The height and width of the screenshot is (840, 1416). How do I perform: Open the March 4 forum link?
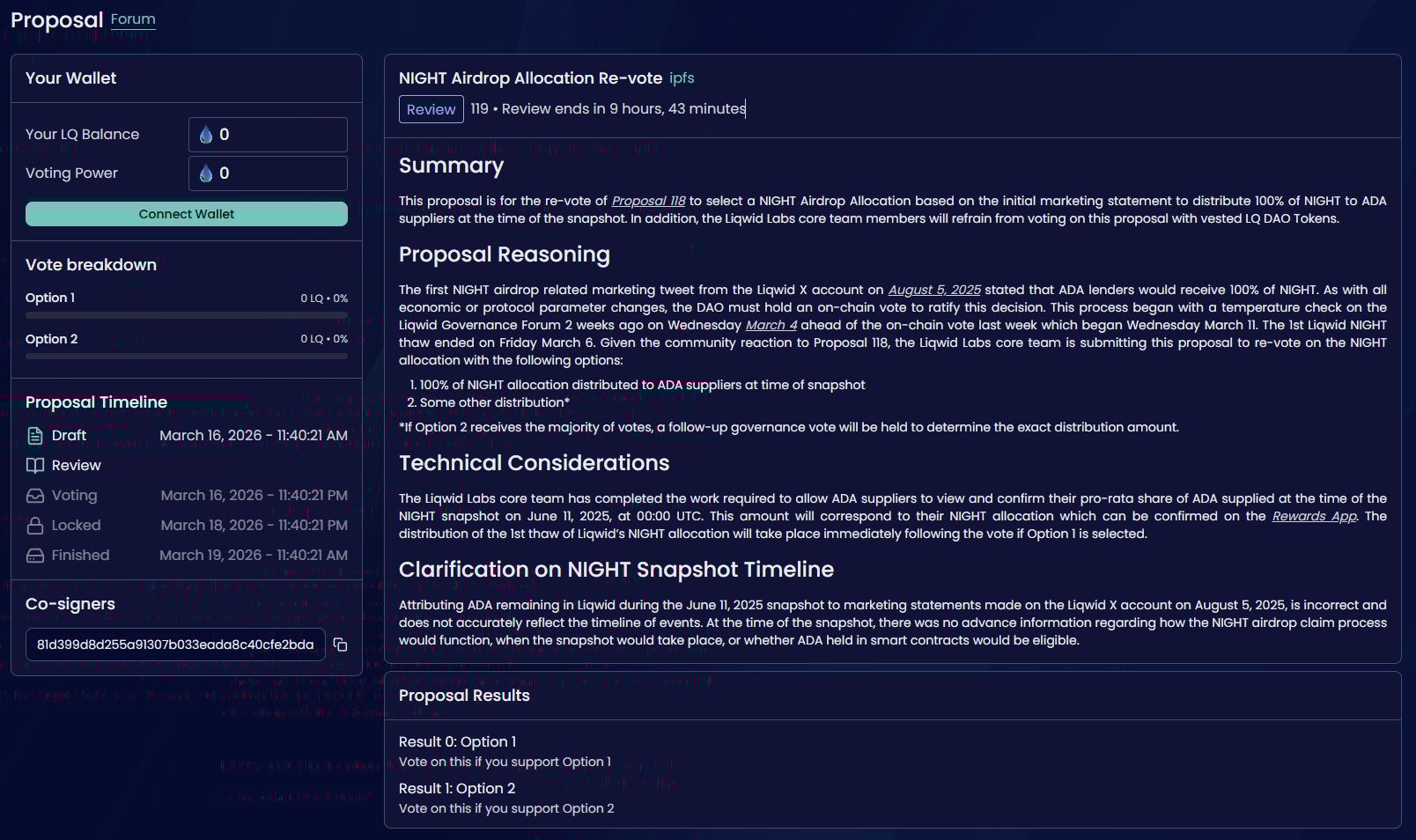click(771, 325)
